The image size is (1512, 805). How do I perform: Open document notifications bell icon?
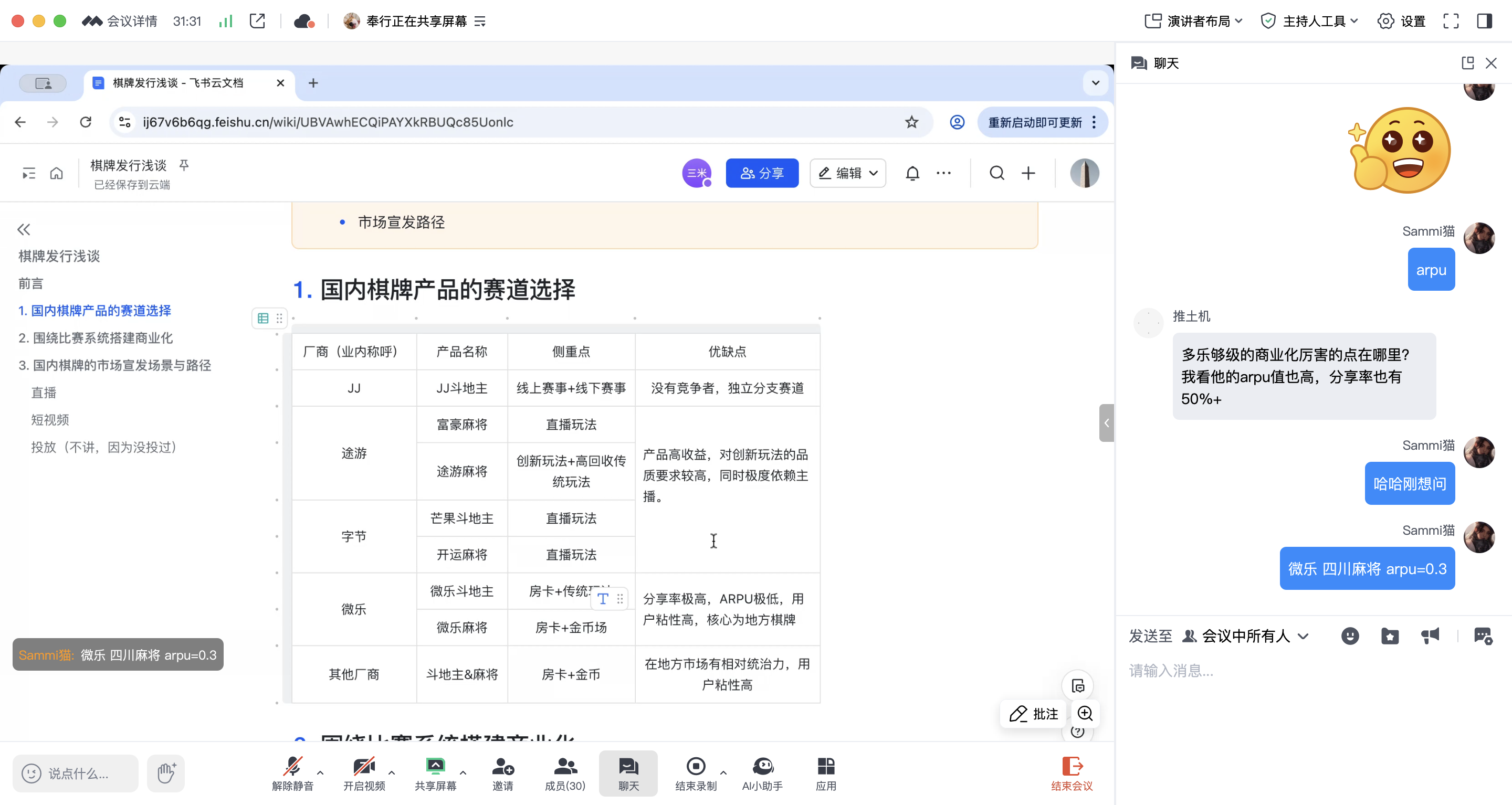pos(912,173)
